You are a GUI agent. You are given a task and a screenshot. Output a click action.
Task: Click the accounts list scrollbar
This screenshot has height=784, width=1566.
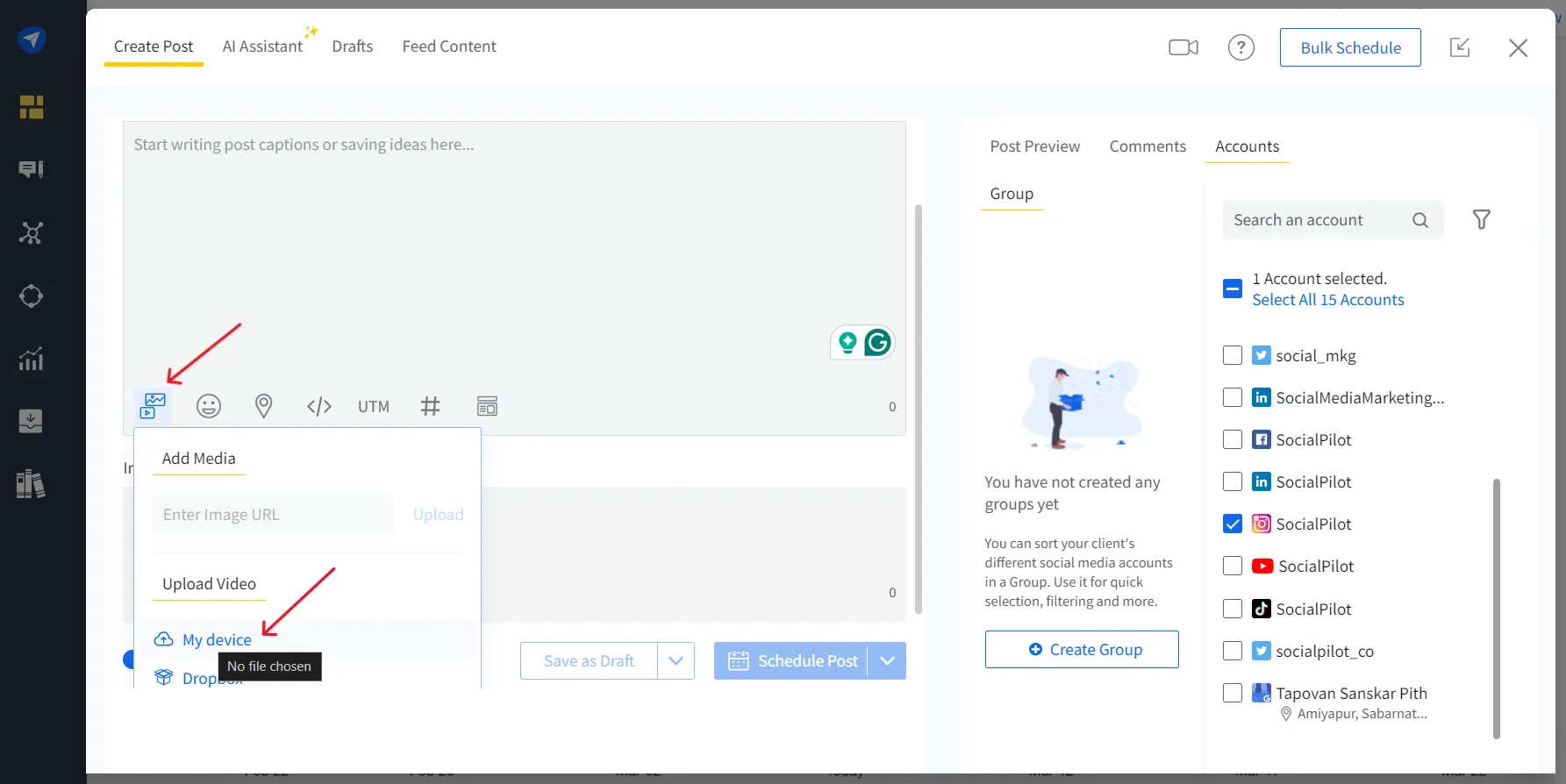point(1497,609)
